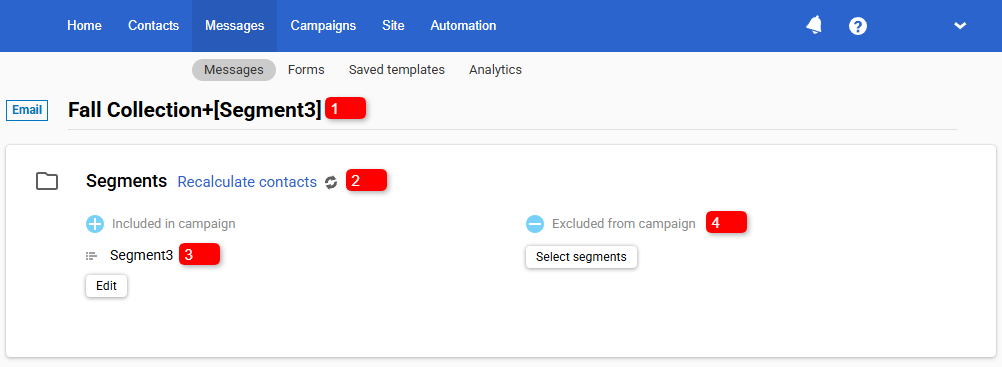Go to the Home menu

coord(84,26)
